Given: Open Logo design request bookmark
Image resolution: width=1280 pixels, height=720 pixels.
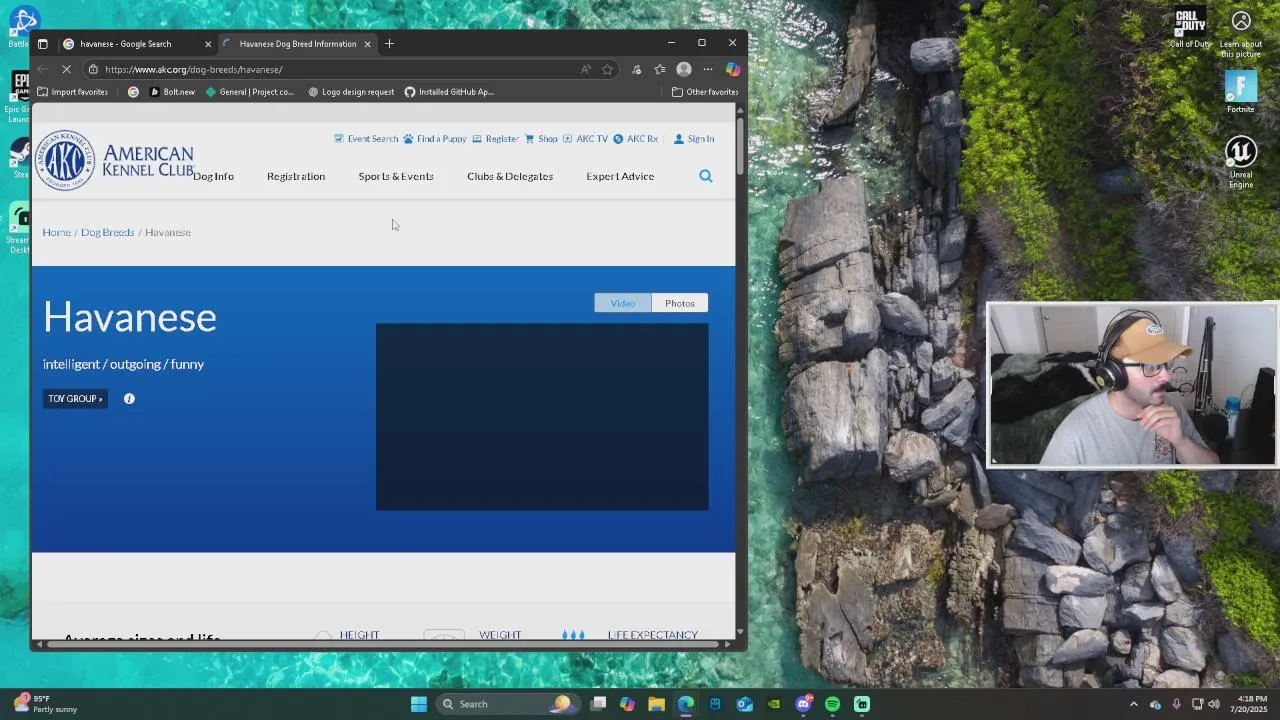Looking at the screenshot, I should pyautogui.click(x=351, y=92).
